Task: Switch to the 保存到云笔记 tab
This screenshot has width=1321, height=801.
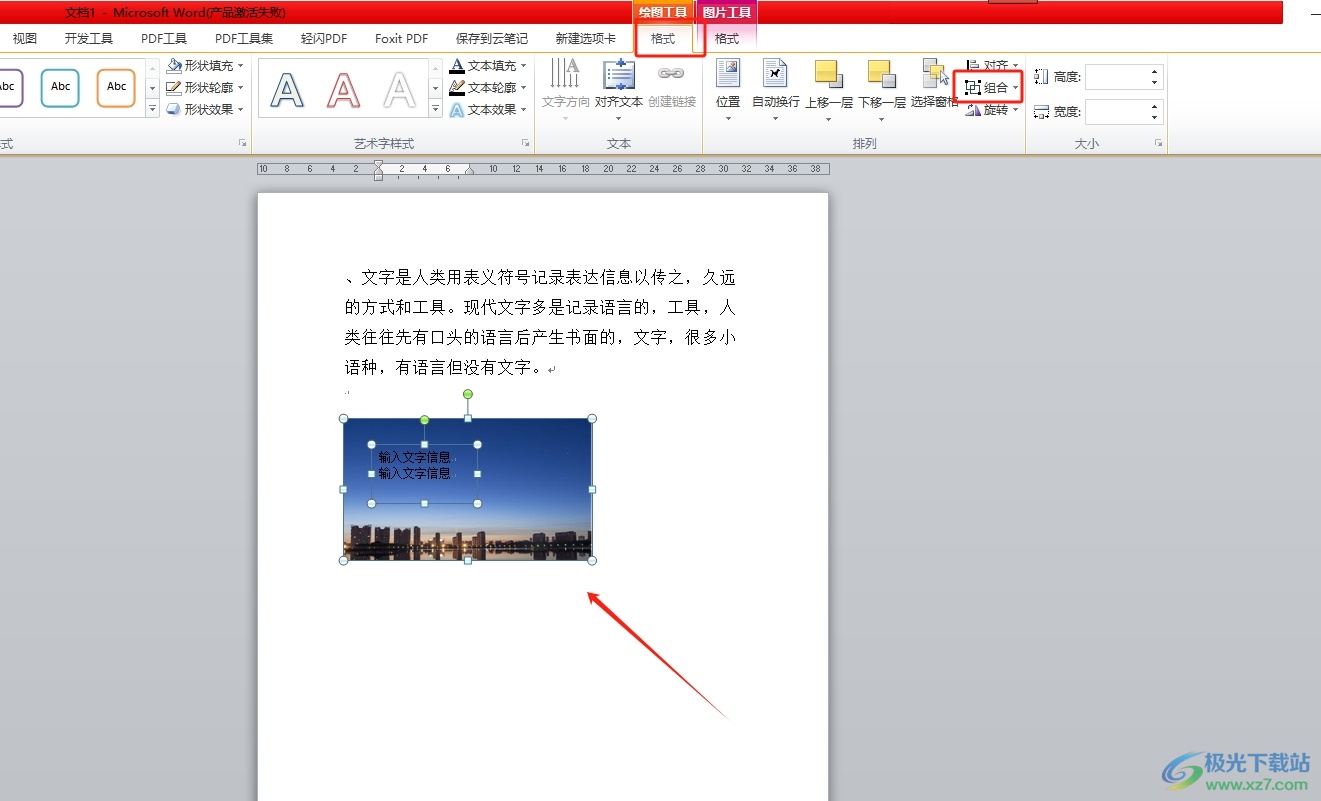Action: 492,39
